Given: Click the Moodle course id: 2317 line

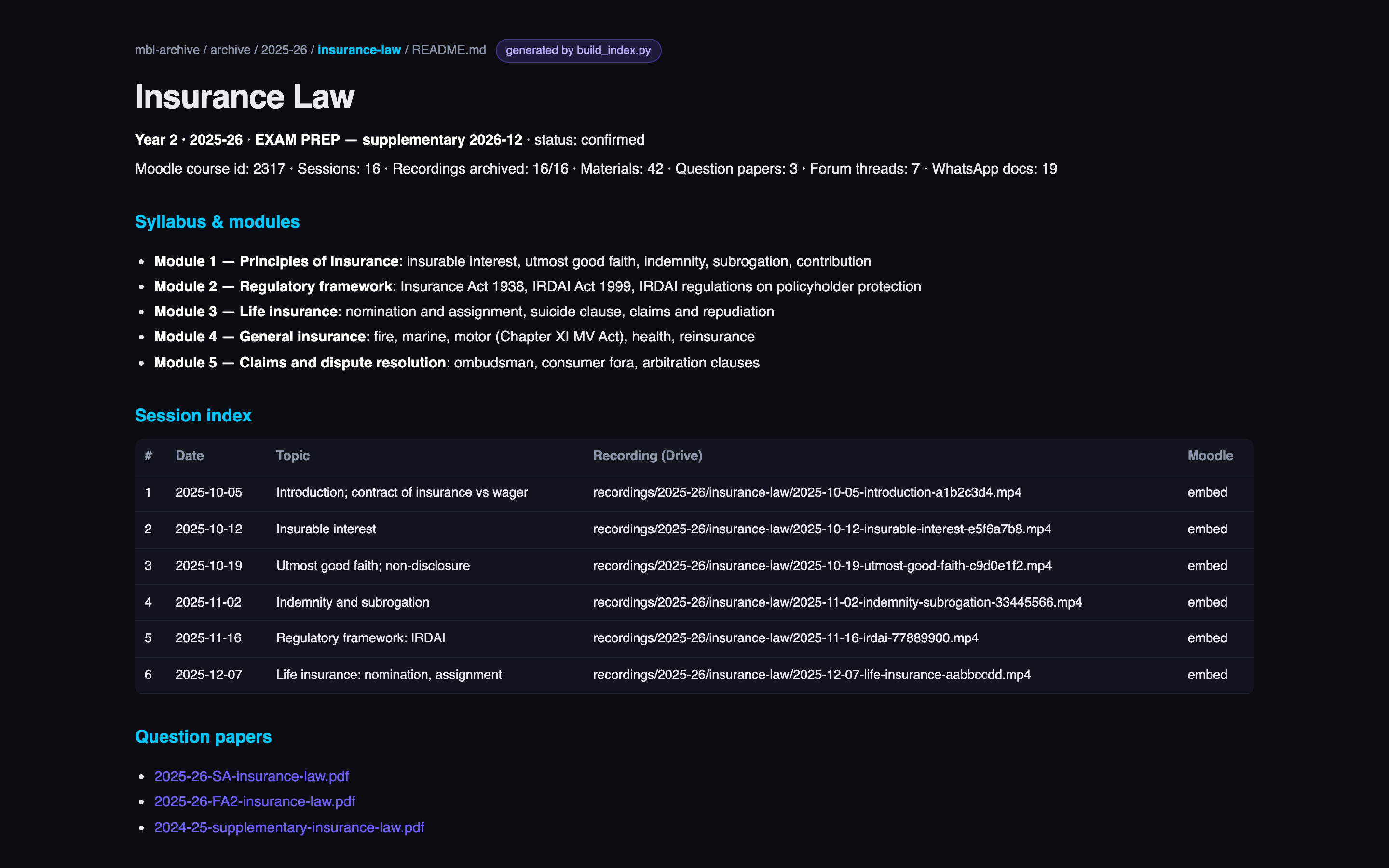Looking at the screenshot, I should 596,169.
